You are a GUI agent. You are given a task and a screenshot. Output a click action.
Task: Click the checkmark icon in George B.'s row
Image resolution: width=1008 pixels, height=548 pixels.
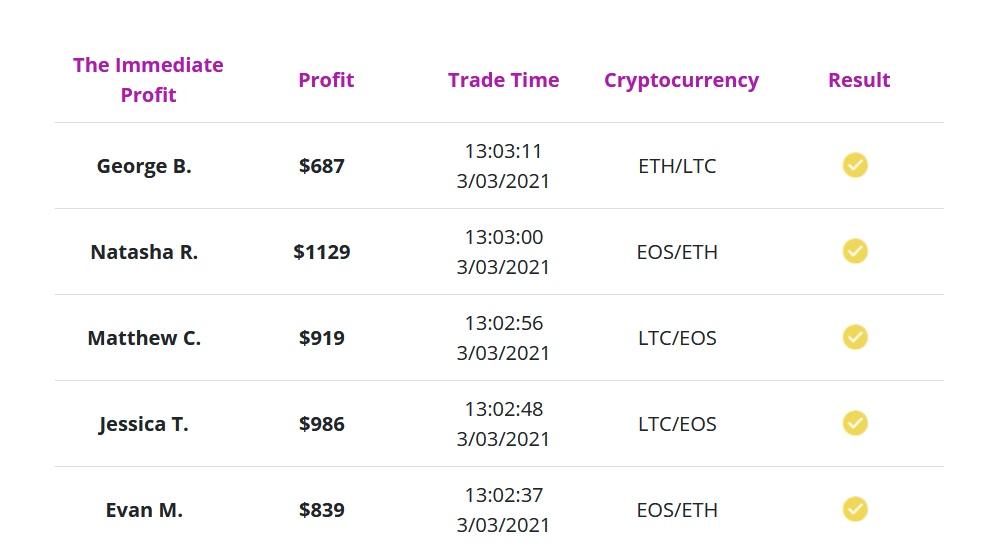[855, 165]
